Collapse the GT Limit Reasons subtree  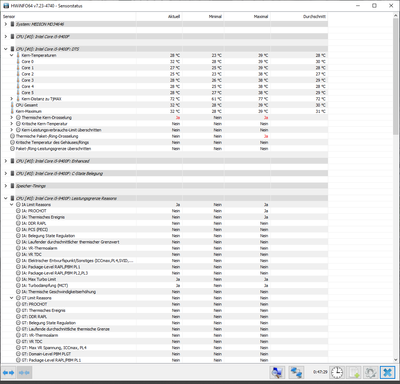tap(12, 298)
